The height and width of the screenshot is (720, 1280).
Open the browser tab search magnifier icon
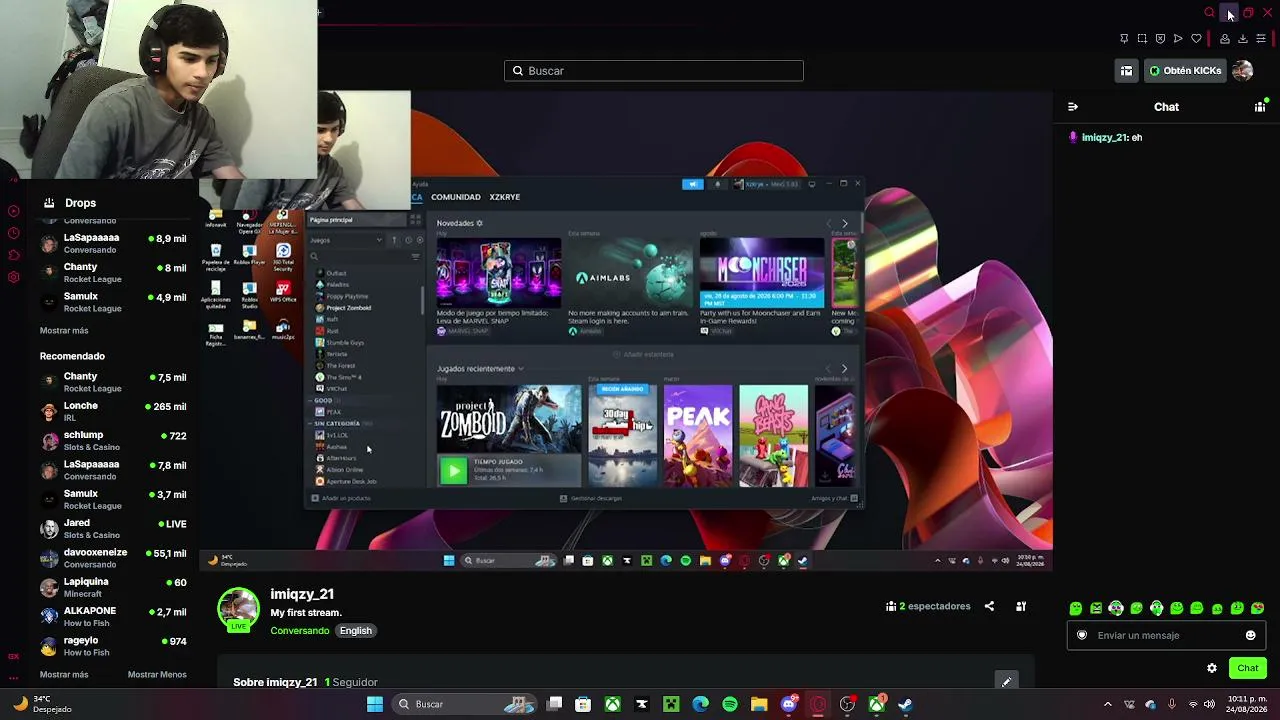[1210, 13]
